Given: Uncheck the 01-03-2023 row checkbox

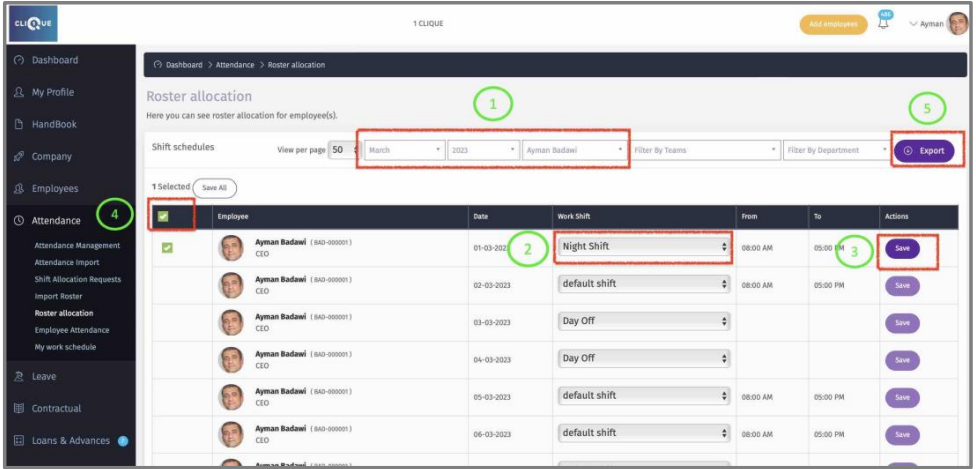Looking at the screenshot, I should click(x=167, y=247).
